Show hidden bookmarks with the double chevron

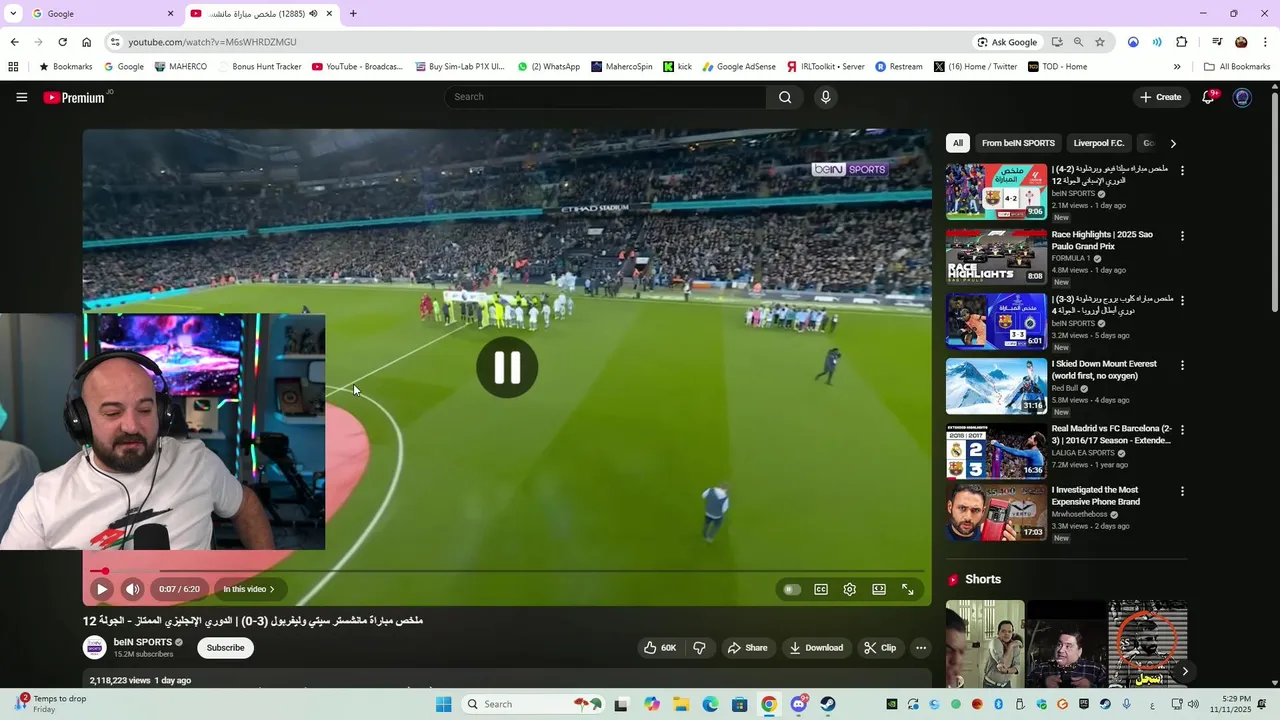click(x=1177, y=67)
